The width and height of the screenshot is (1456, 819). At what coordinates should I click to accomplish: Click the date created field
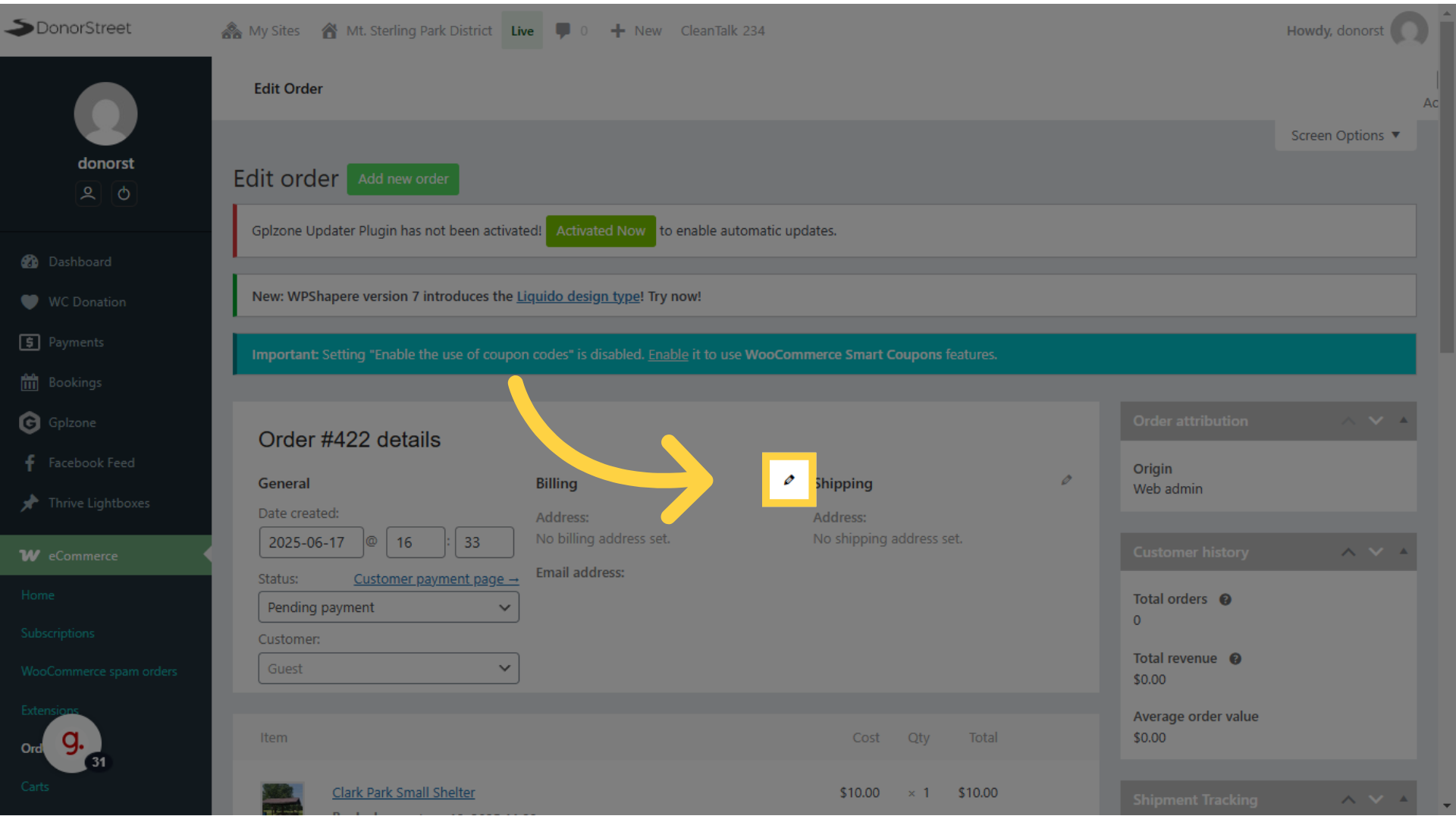(310, 542)
